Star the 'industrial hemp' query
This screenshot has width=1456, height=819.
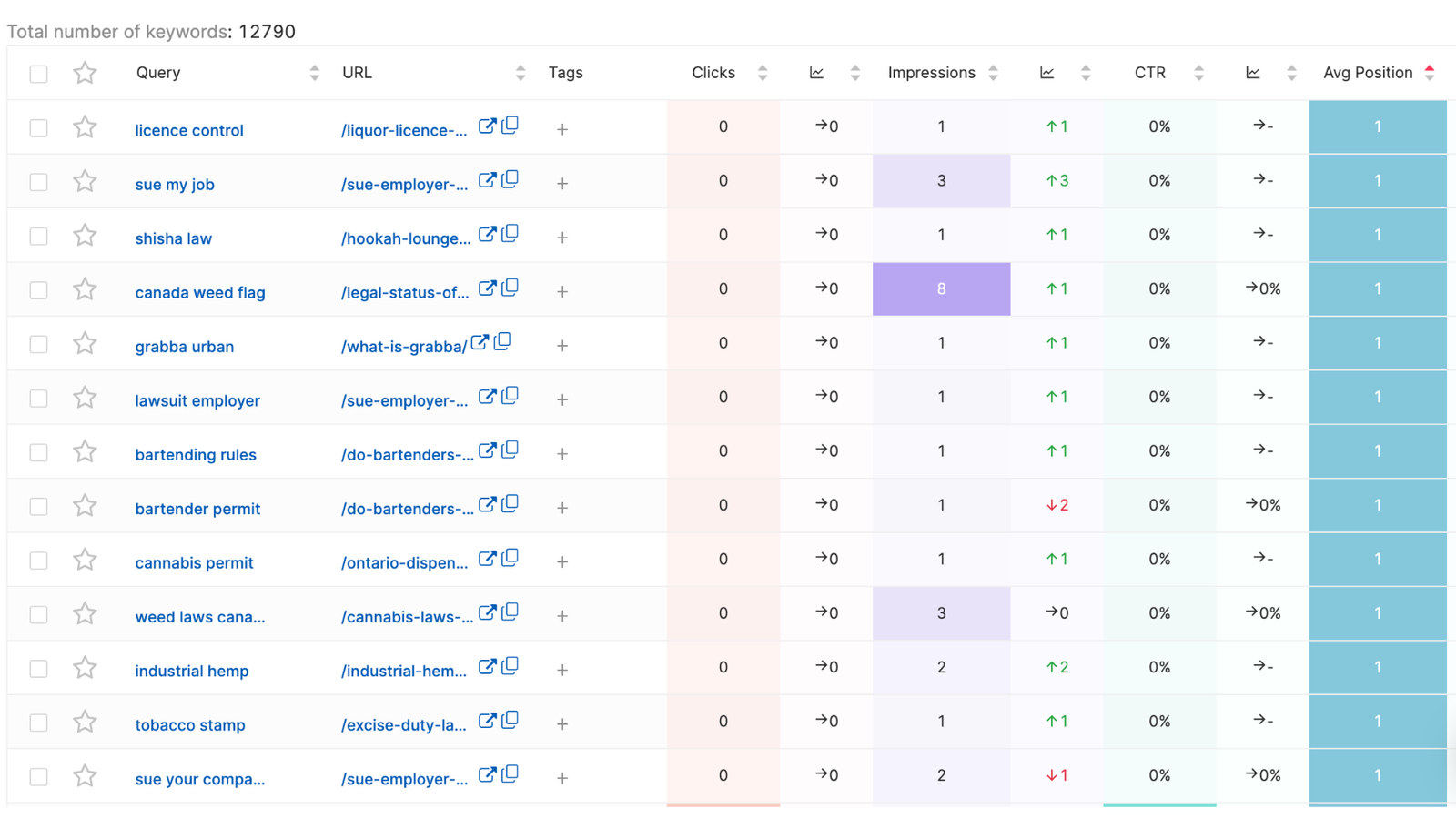click(85, 668)
